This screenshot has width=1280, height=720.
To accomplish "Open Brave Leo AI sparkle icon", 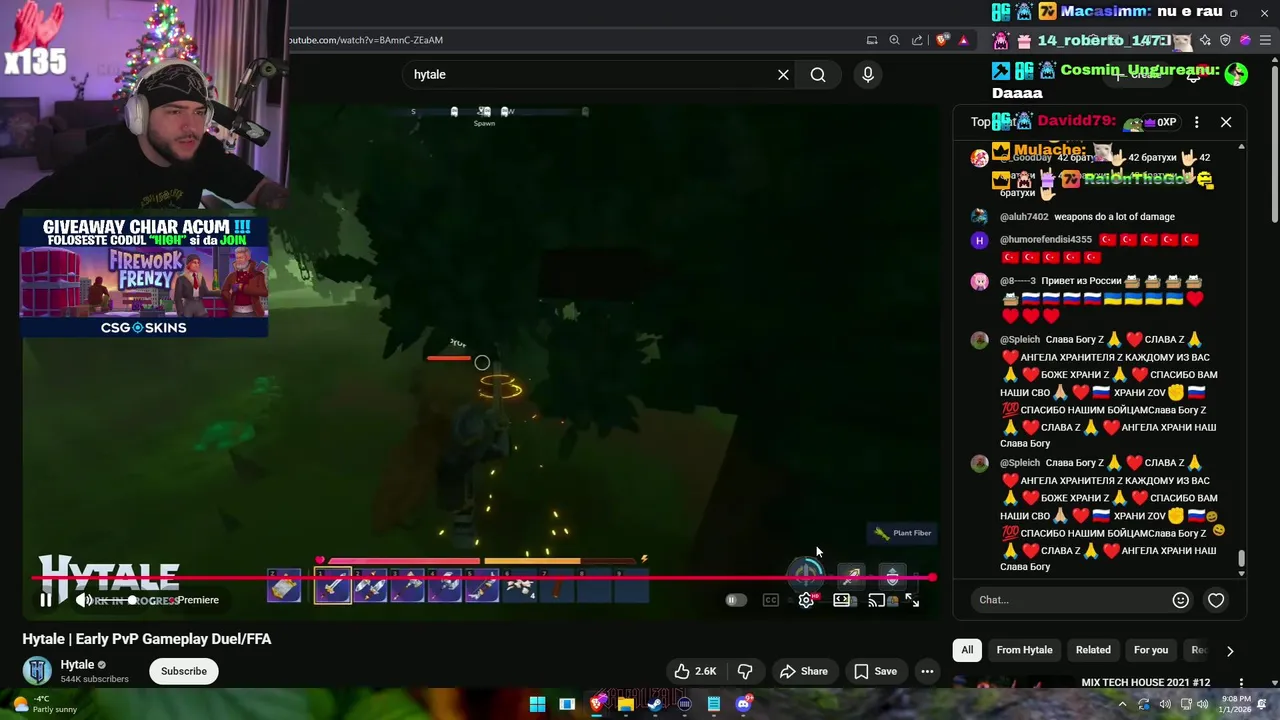I will tap(1205, 40).
